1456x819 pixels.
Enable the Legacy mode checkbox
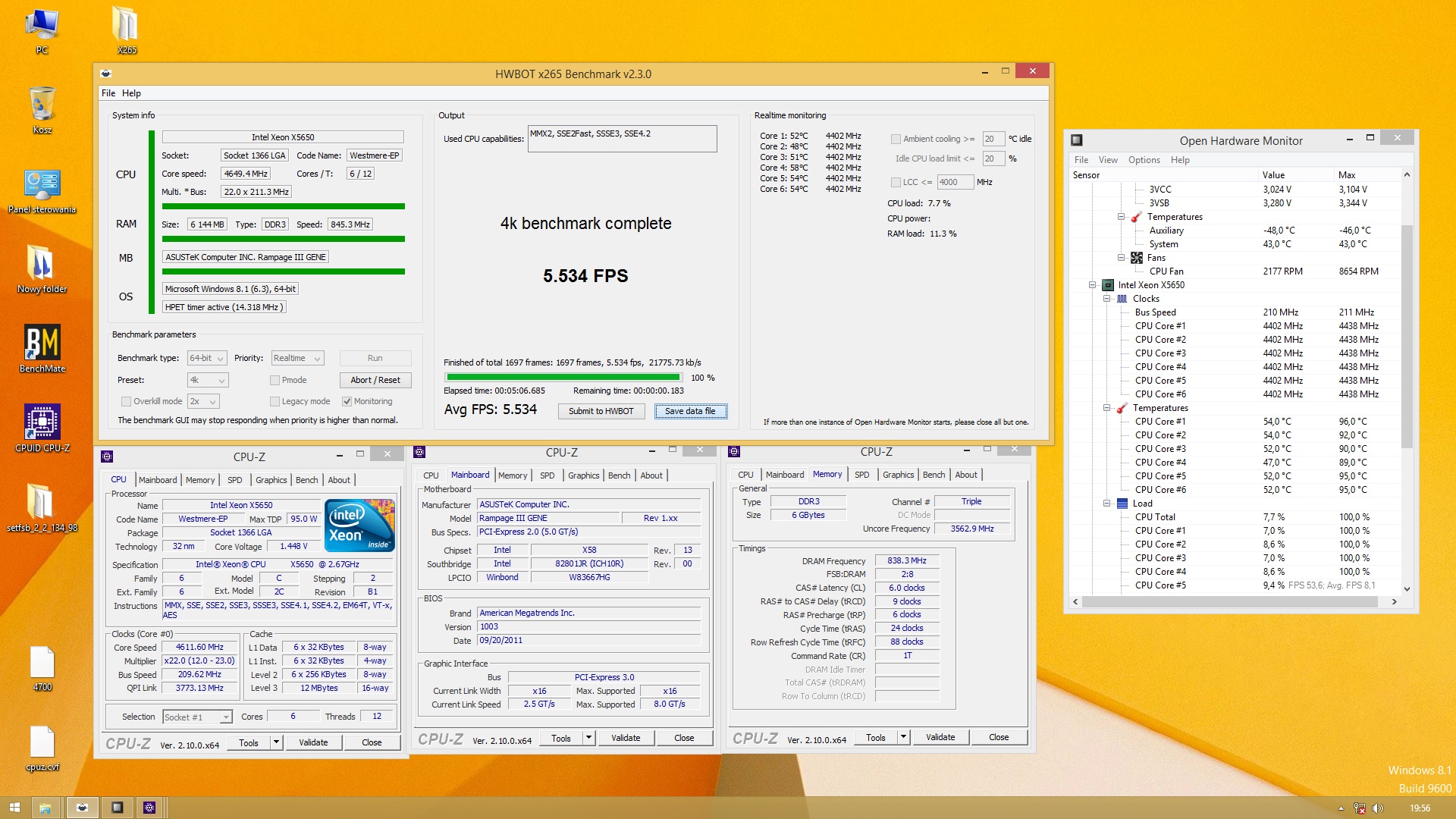point(275,401)
